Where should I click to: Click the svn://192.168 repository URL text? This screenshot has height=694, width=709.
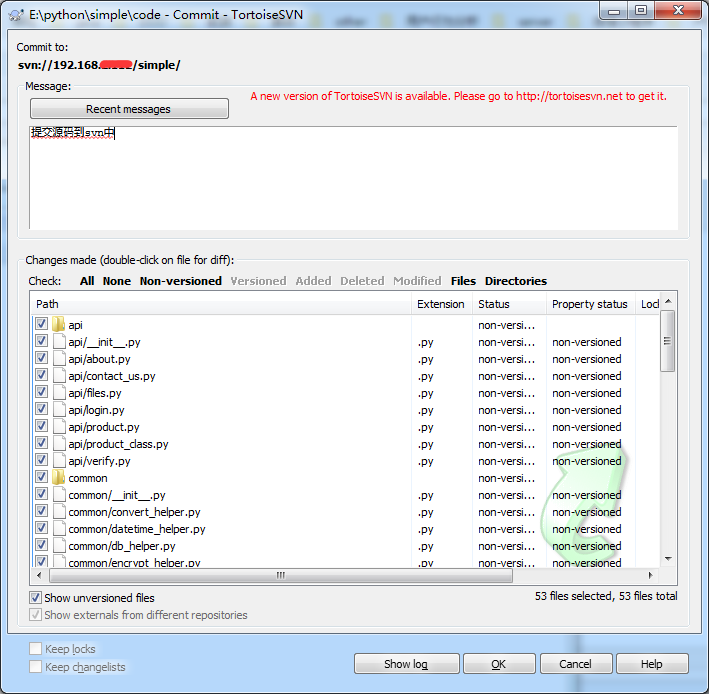point(99,65)
